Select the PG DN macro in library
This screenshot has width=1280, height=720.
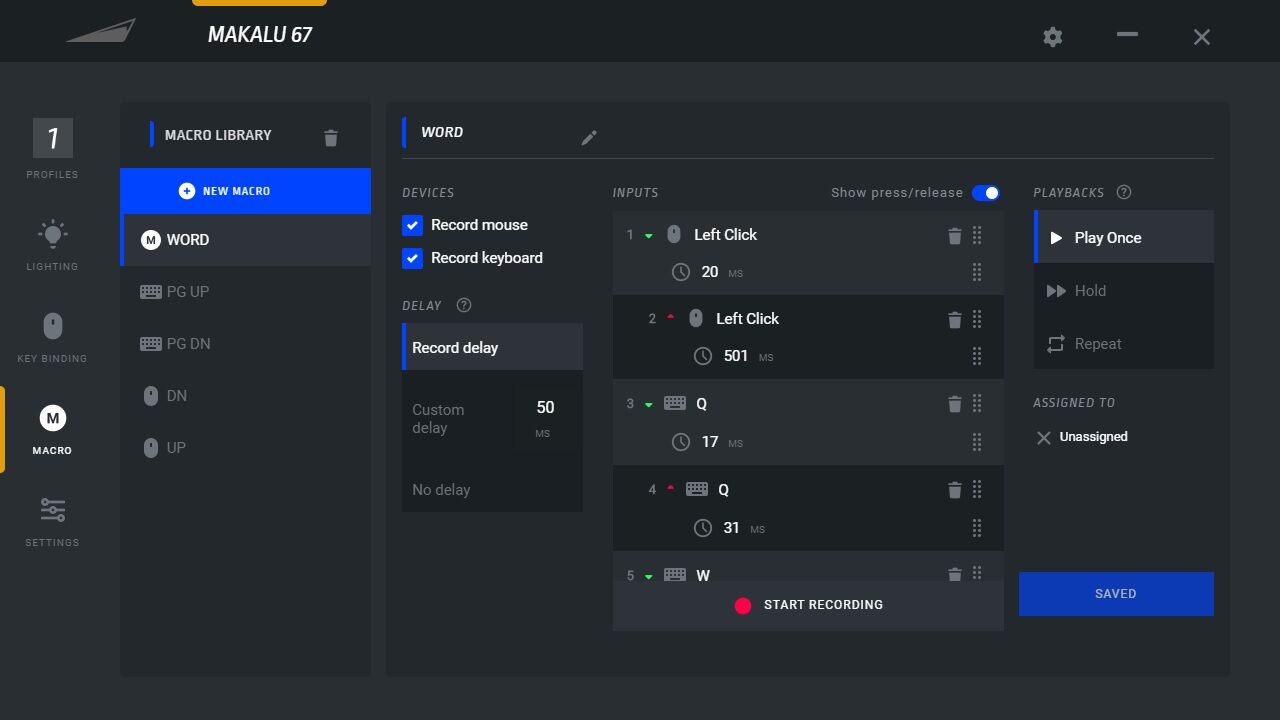pos(245,344)
